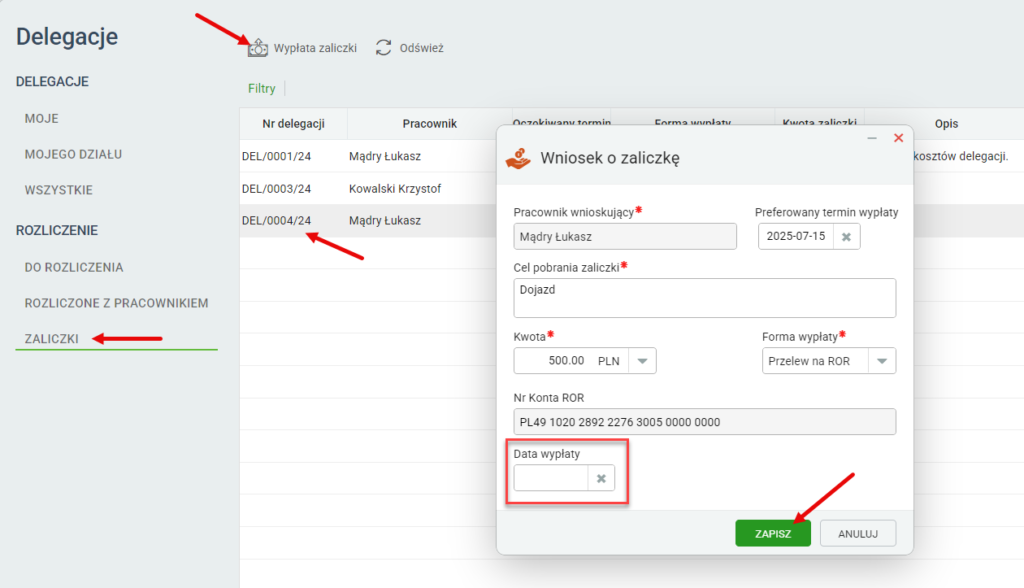The image size is (1024, 588).
Task: Open the Filtry link
Action: coord(262,88)
